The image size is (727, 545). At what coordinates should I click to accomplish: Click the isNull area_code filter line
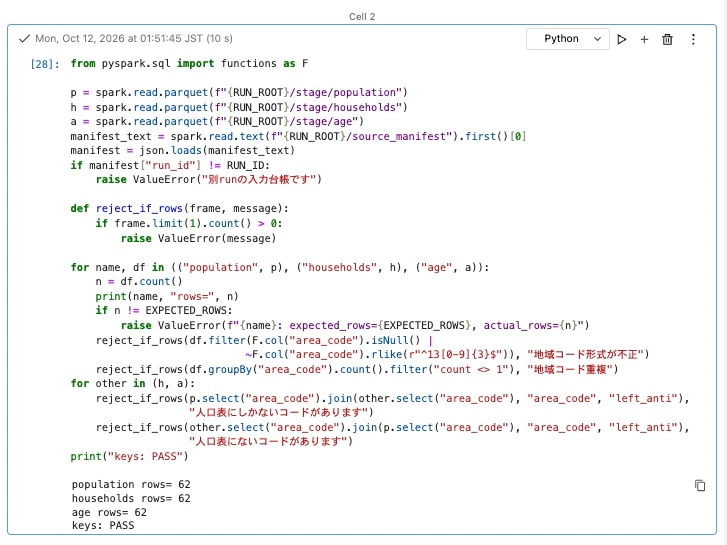click(x=264, y=340)
